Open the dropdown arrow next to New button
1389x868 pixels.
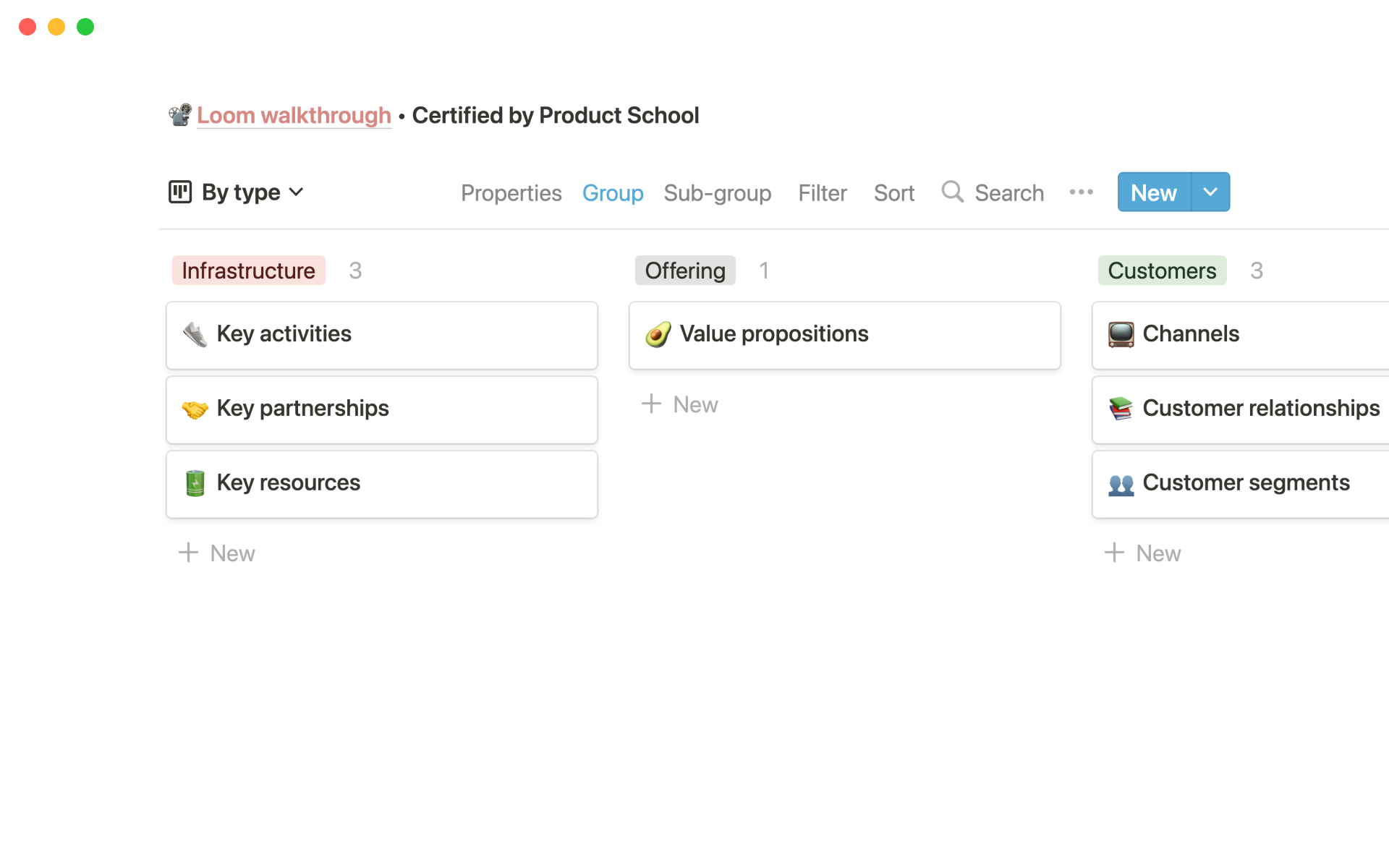click(x=1210, y=192)
